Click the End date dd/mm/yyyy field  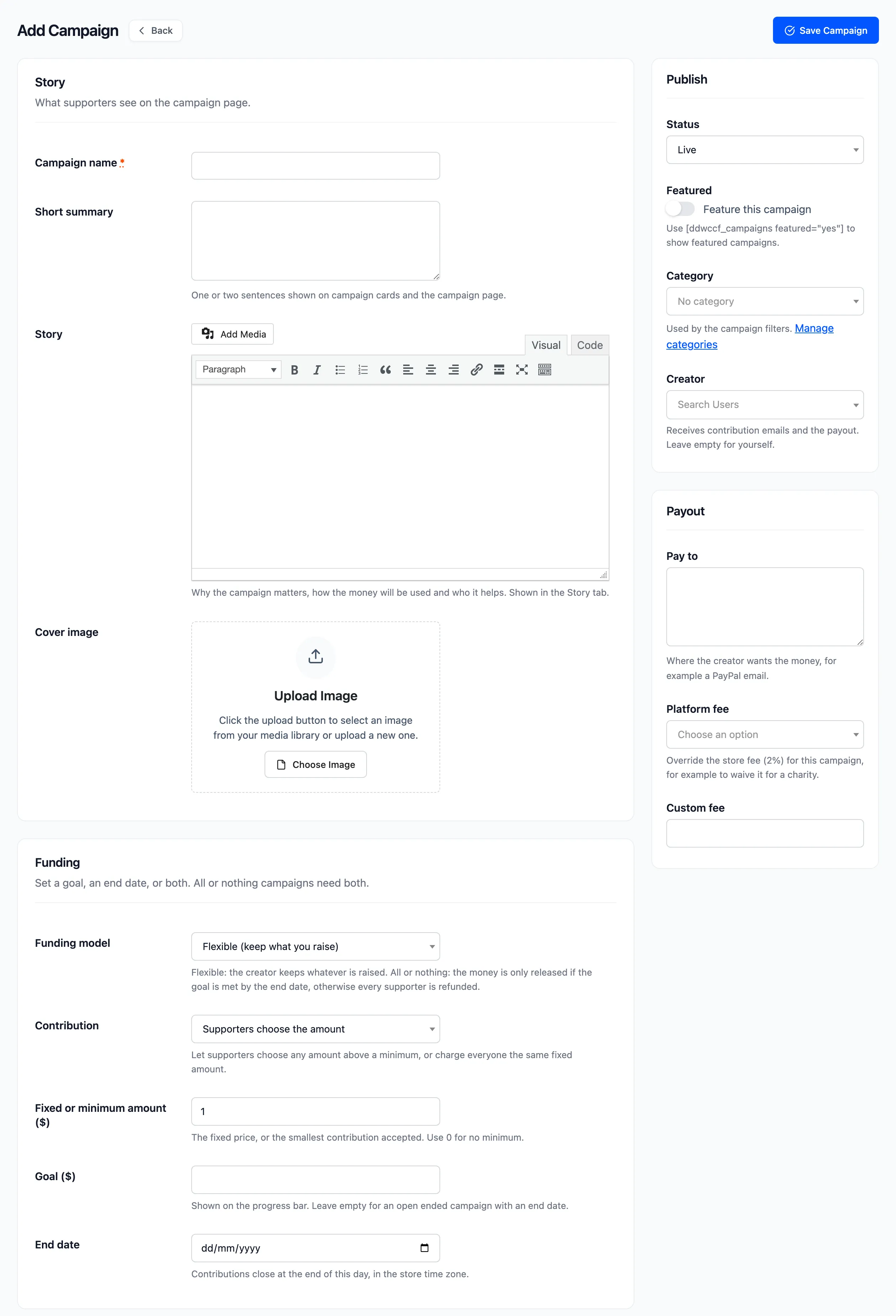click(x=315, y=1248)
